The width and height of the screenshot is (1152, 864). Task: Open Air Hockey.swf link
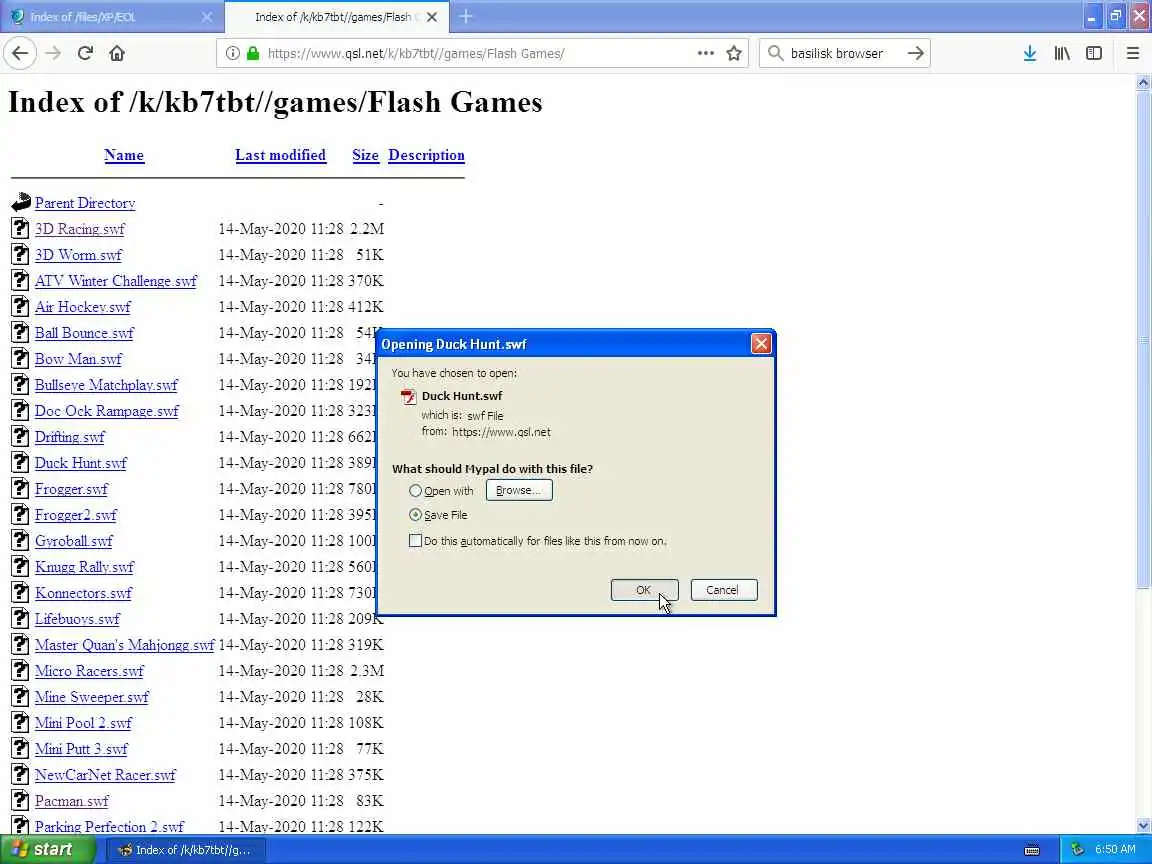[82, 307]
